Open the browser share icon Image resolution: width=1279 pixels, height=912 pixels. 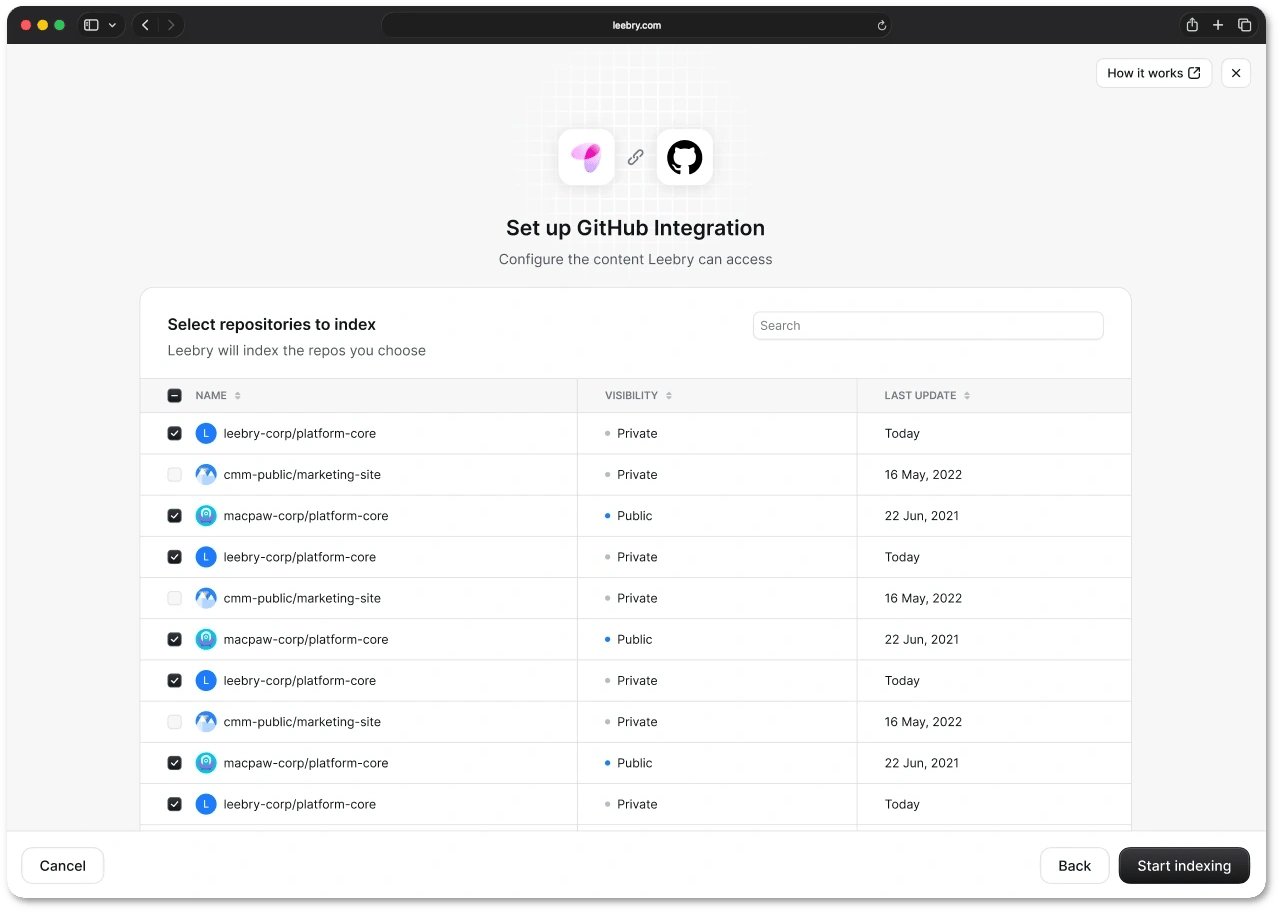click(x=1192, y=25)
